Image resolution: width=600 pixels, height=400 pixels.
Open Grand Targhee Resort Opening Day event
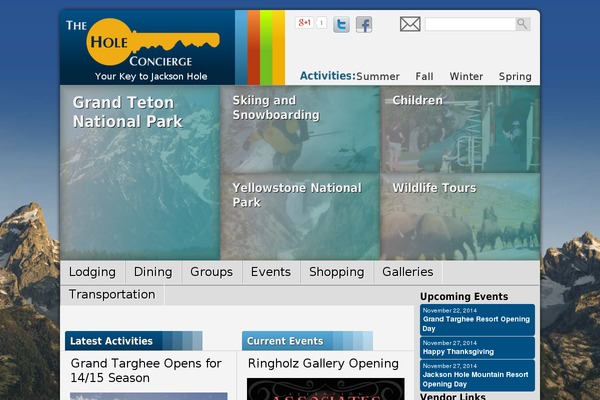[x=477, y=320]
